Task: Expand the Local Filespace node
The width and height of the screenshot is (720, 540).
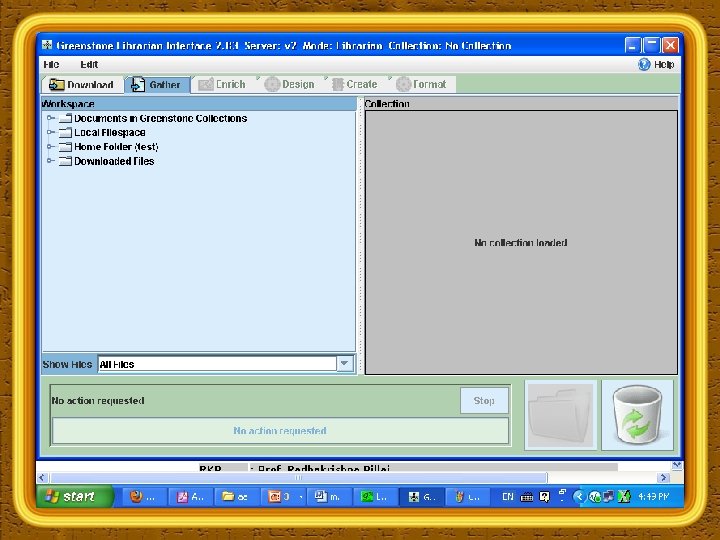Action: pos(50,133)
